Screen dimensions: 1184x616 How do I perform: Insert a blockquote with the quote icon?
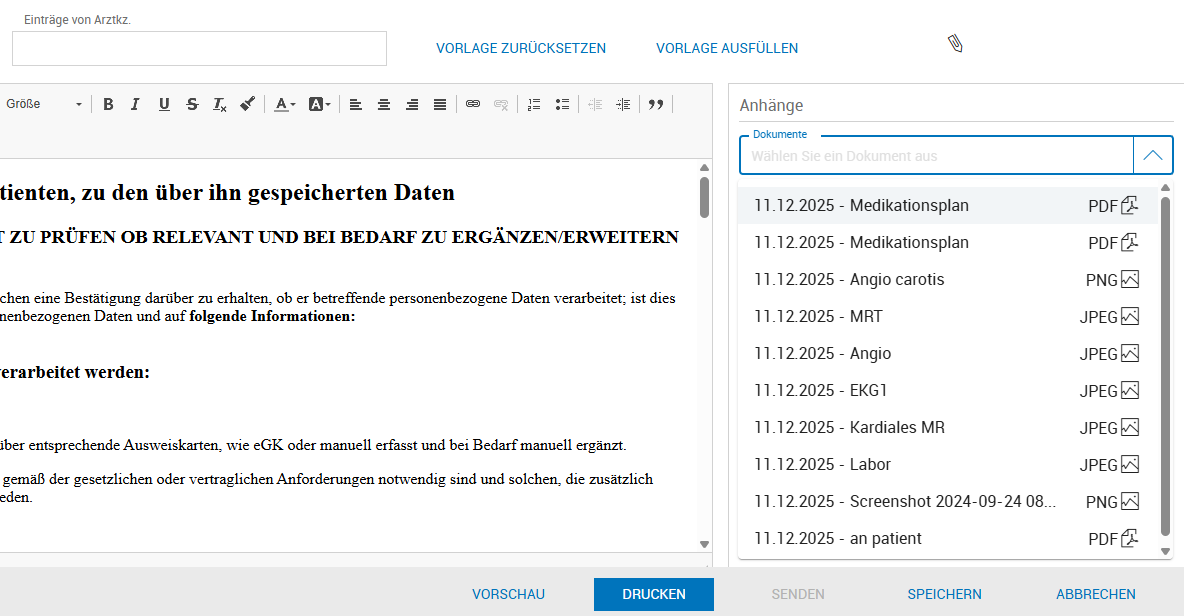coord(656,104)
